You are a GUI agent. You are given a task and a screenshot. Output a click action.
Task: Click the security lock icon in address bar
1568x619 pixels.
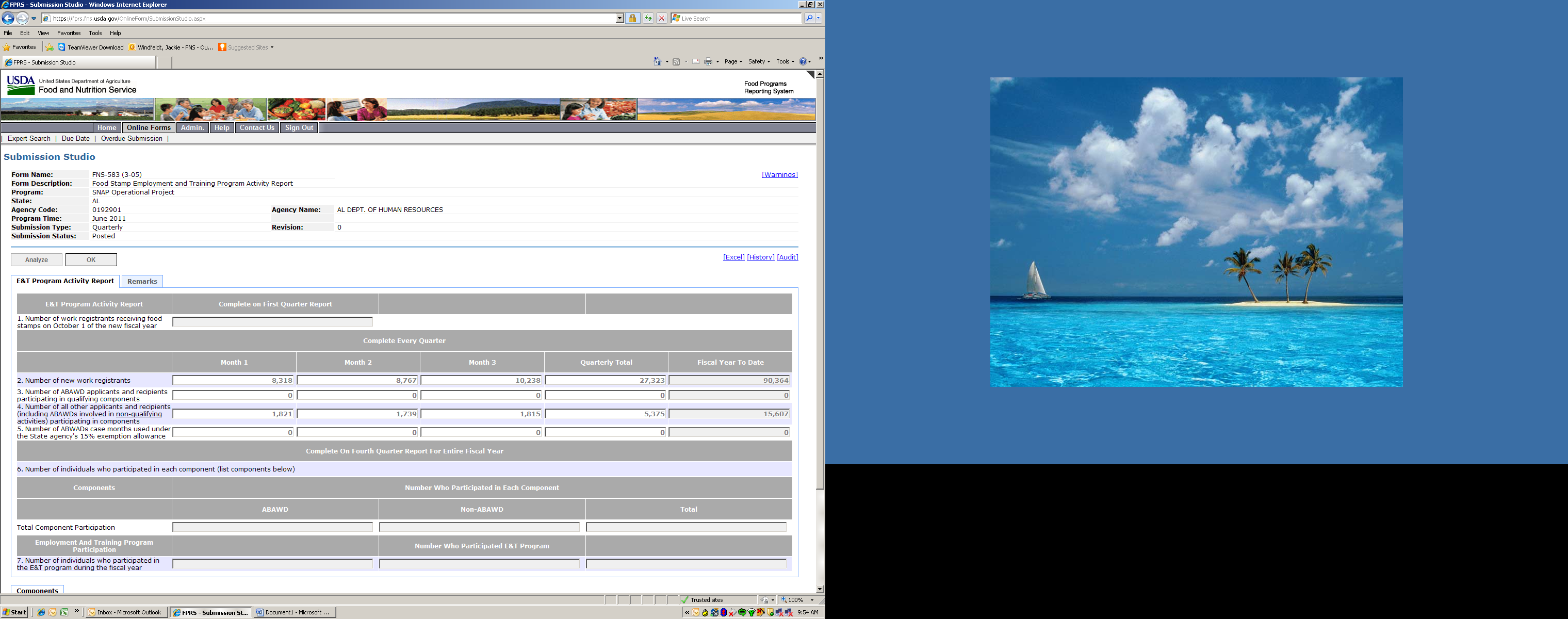632,18
